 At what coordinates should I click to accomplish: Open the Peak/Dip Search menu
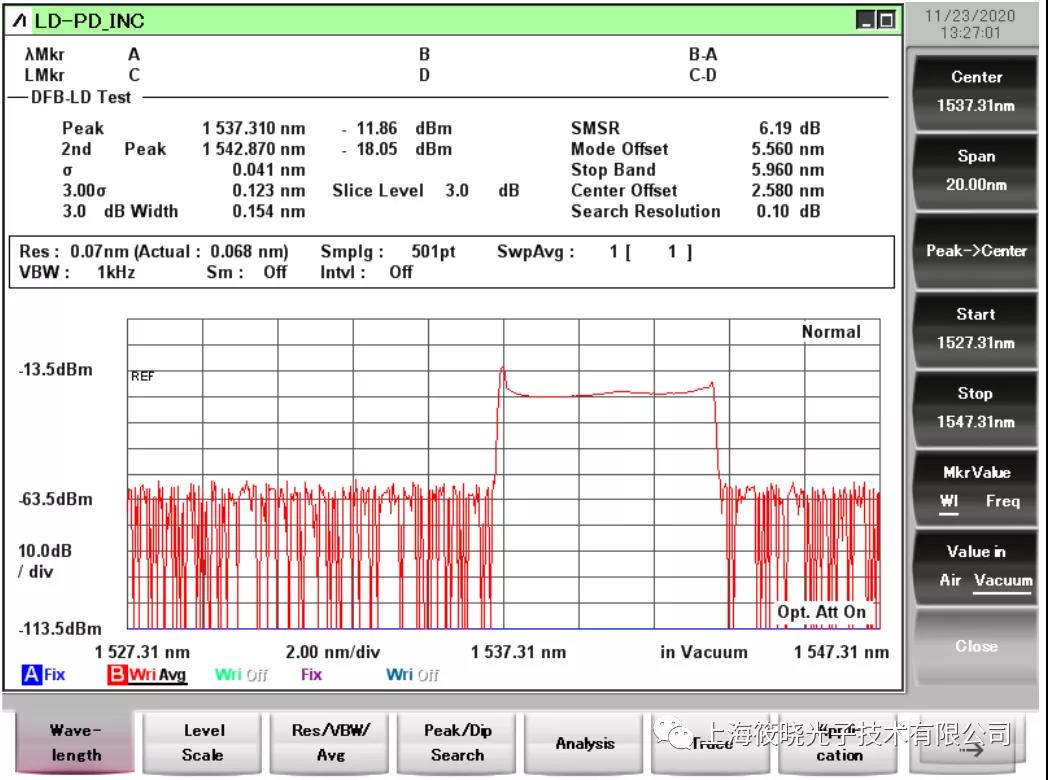point(457,743)
